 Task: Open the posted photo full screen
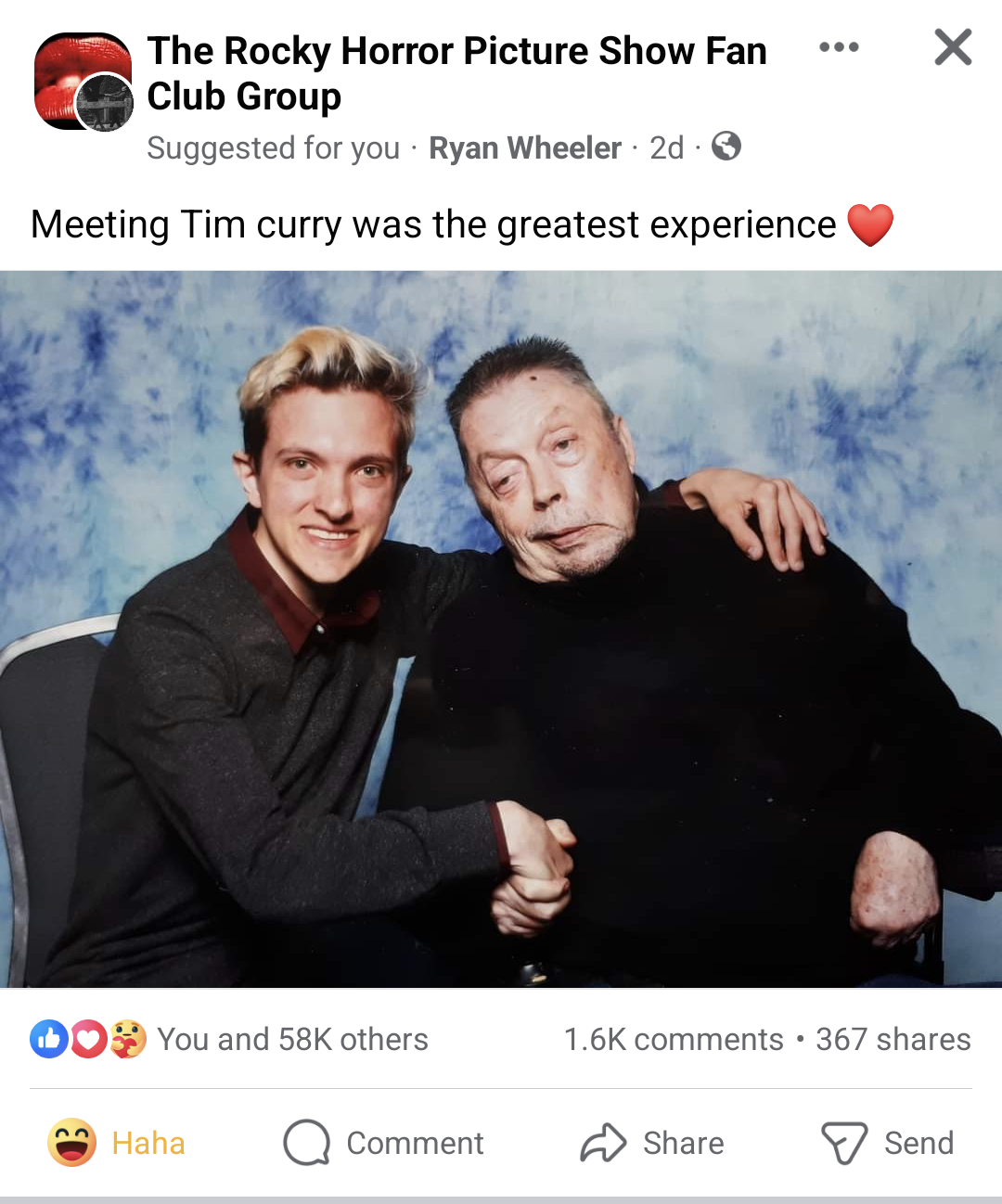501,629
